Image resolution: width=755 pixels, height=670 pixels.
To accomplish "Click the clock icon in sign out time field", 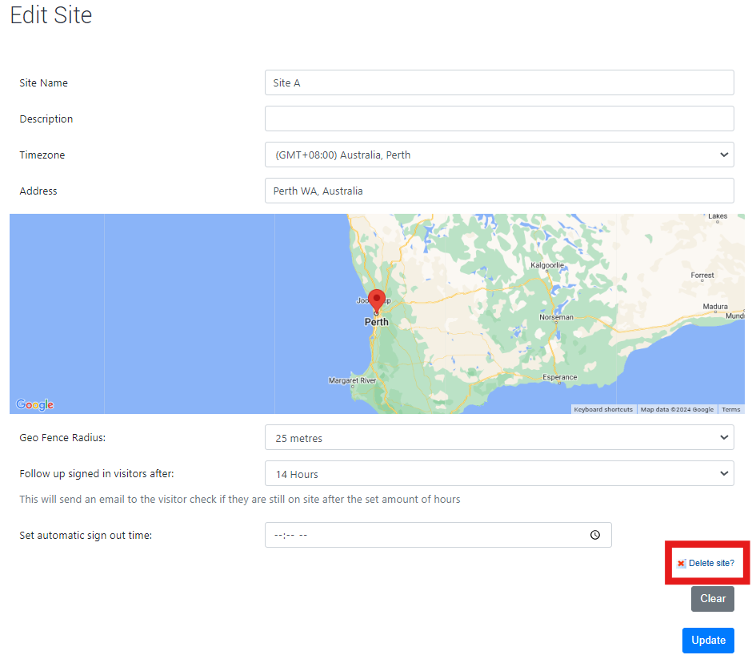I will tap(595, 535).
